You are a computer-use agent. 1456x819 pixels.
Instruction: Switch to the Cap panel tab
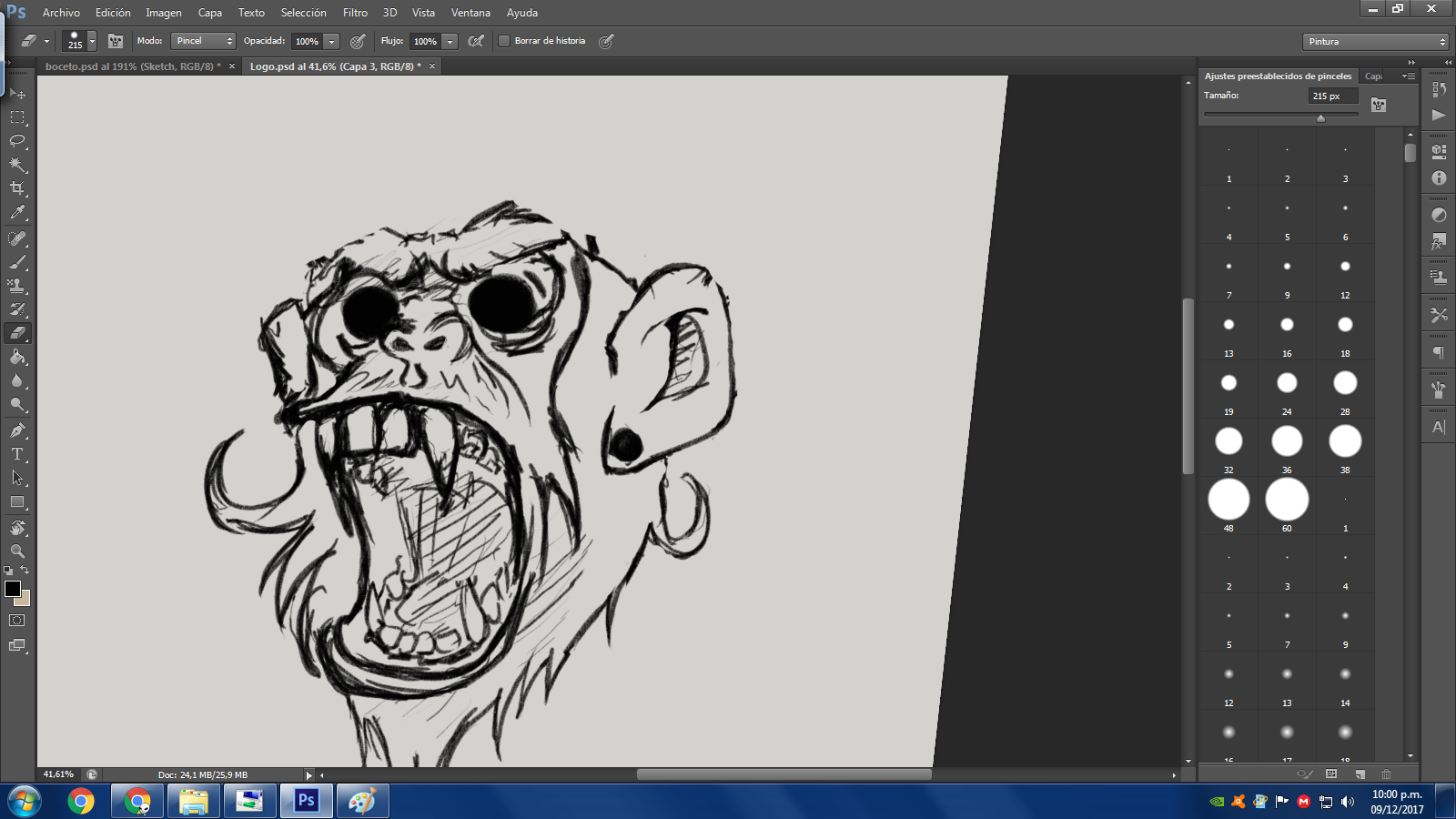1373,76
